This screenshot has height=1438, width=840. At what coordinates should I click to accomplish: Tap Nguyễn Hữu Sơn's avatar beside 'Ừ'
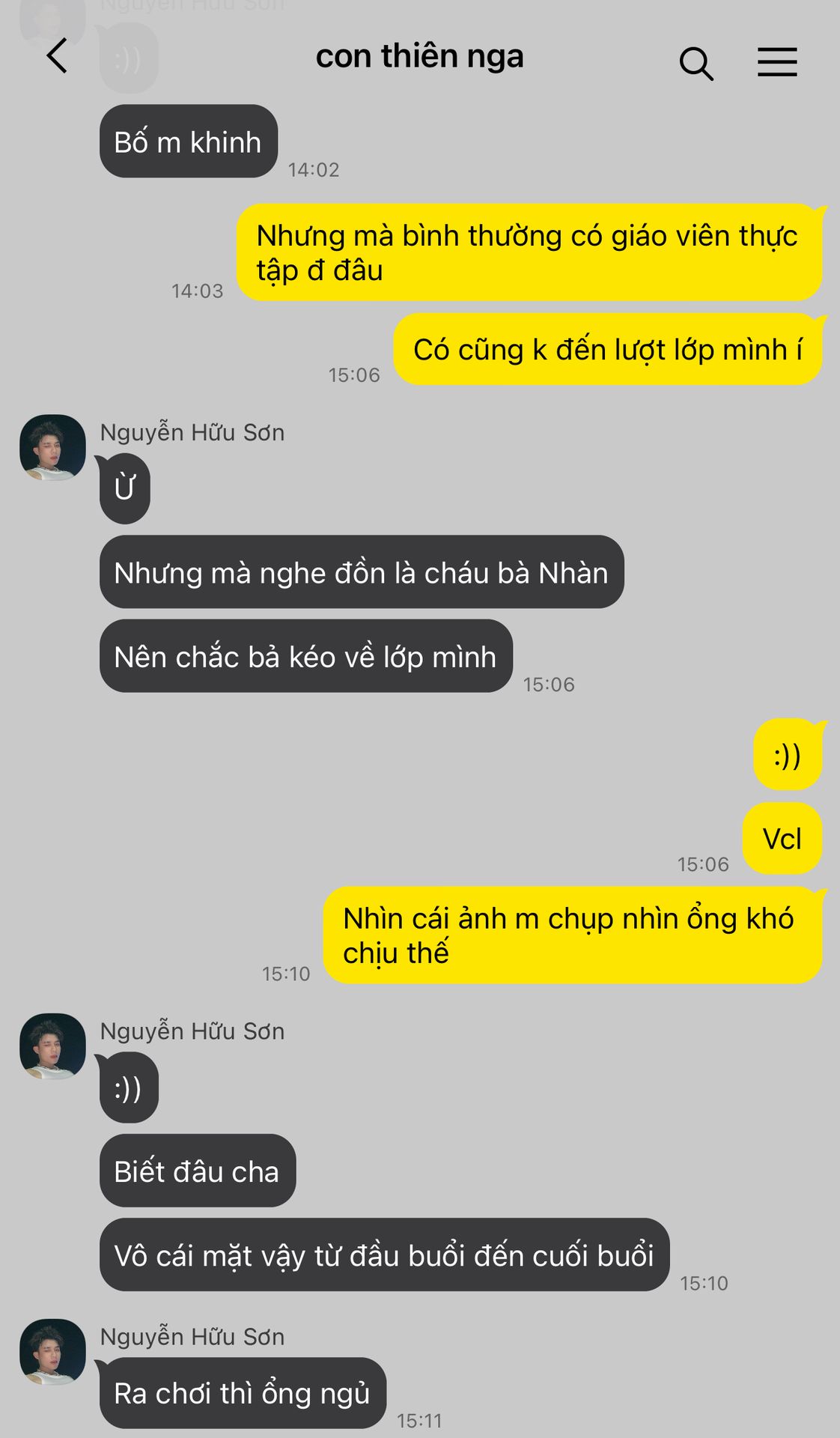[52, 447]
